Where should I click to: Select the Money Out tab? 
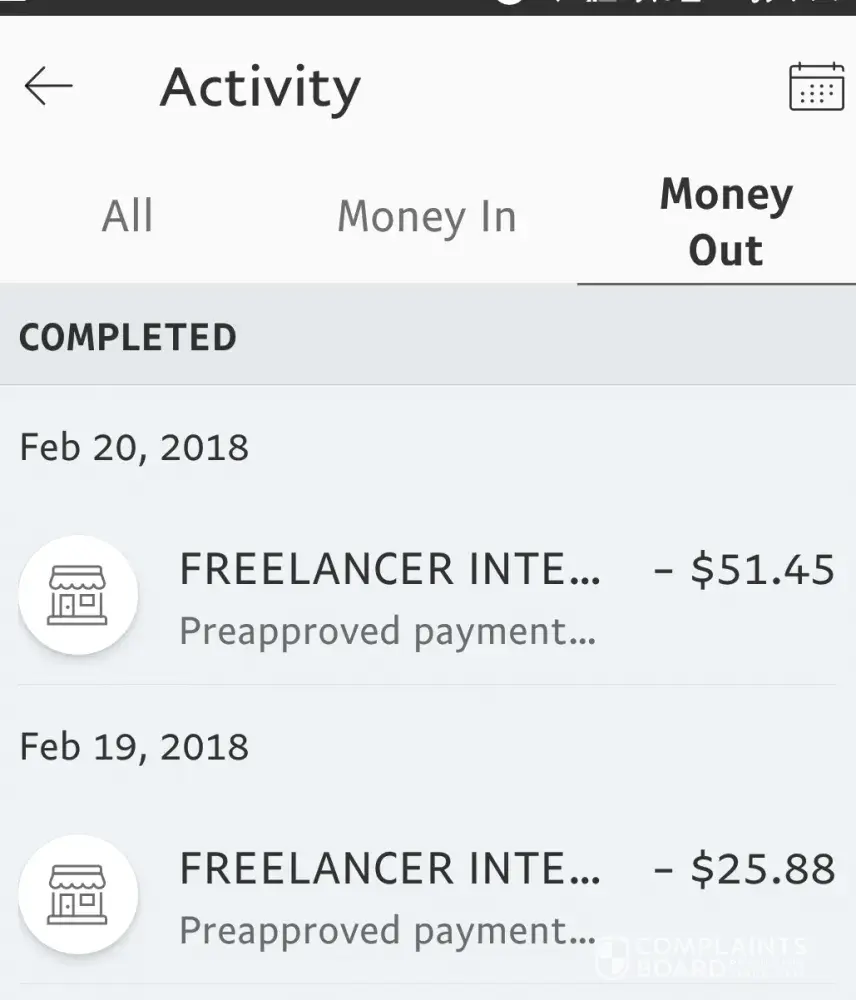725,221
